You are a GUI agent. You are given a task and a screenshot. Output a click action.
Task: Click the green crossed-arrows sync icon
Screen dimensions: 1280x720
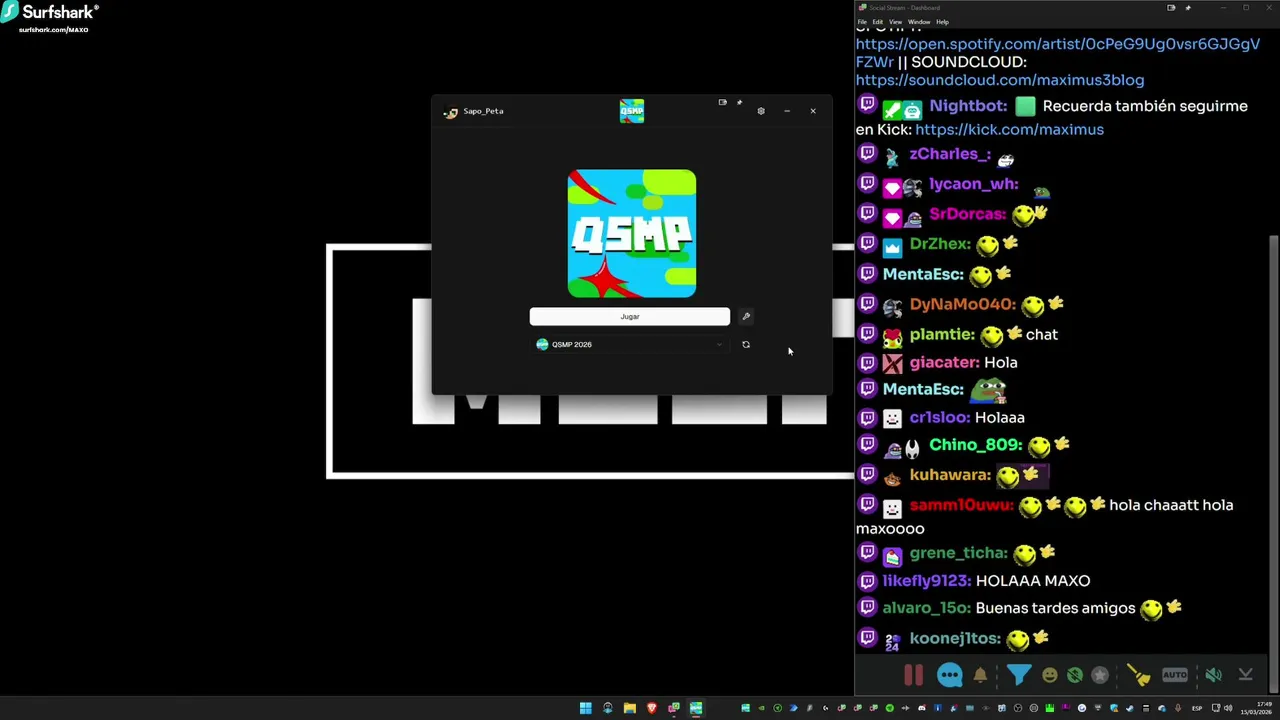point(1074,676)
